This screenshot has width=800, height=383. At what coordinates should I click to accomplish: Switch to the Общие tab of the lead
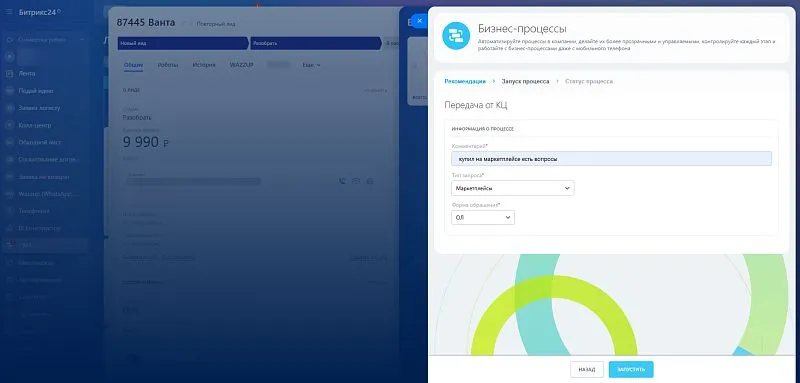point(133,65)
